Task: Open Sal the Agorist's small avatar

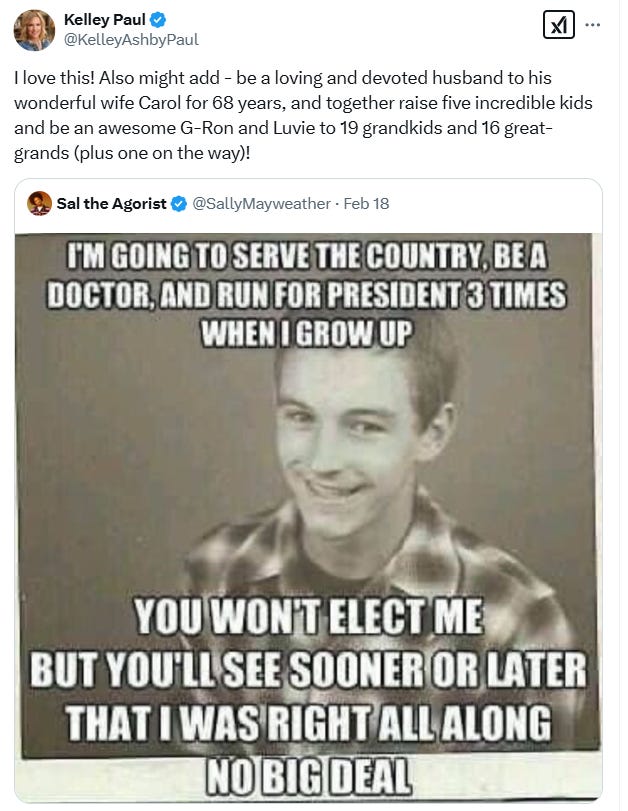Action: tap(39, 203)
